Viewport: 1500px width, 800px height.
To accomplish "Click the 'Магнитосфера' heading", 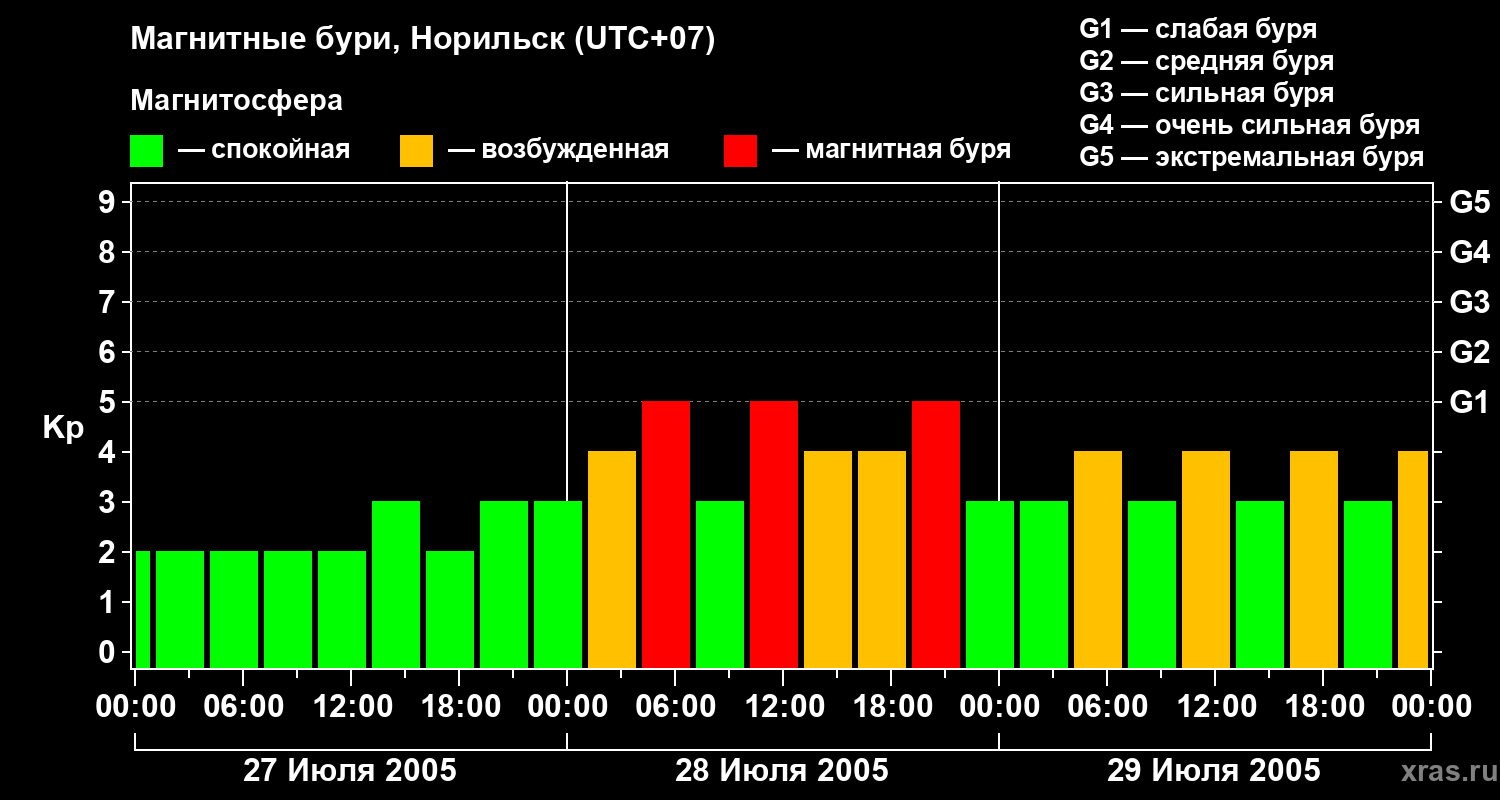I will (237, 101).
